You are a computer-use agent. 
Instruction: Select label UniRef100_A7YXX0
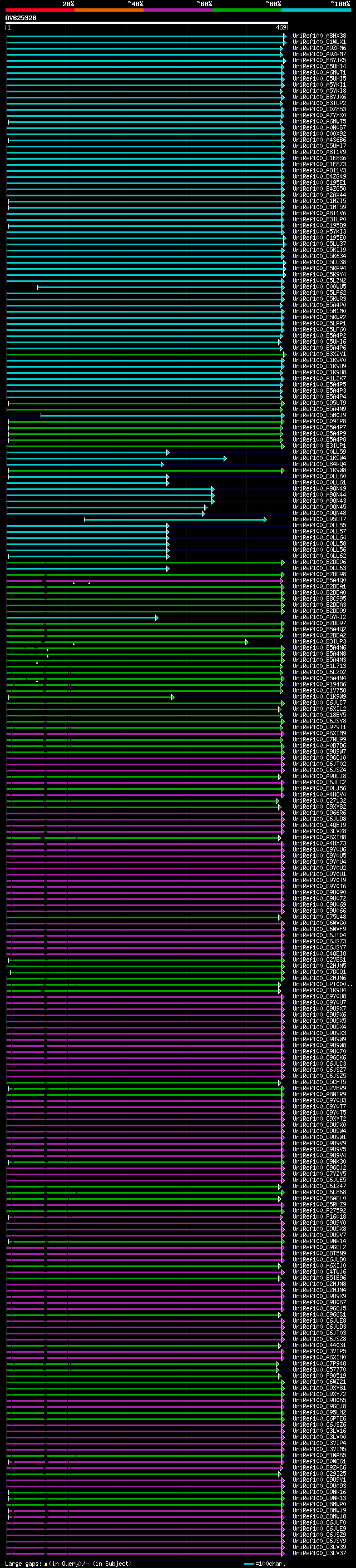tap(319, 115)
